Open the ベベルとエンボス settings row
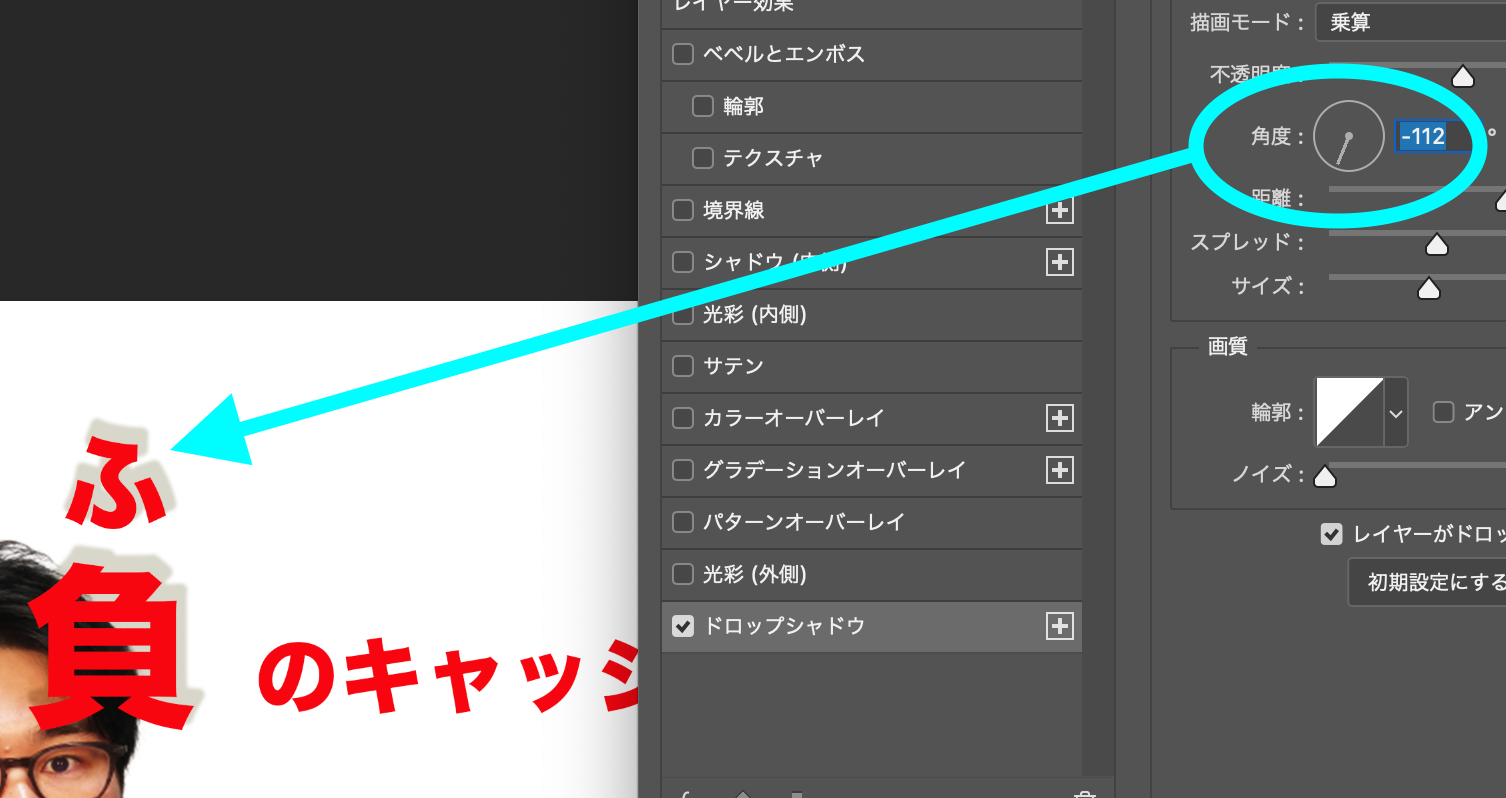 872,54
